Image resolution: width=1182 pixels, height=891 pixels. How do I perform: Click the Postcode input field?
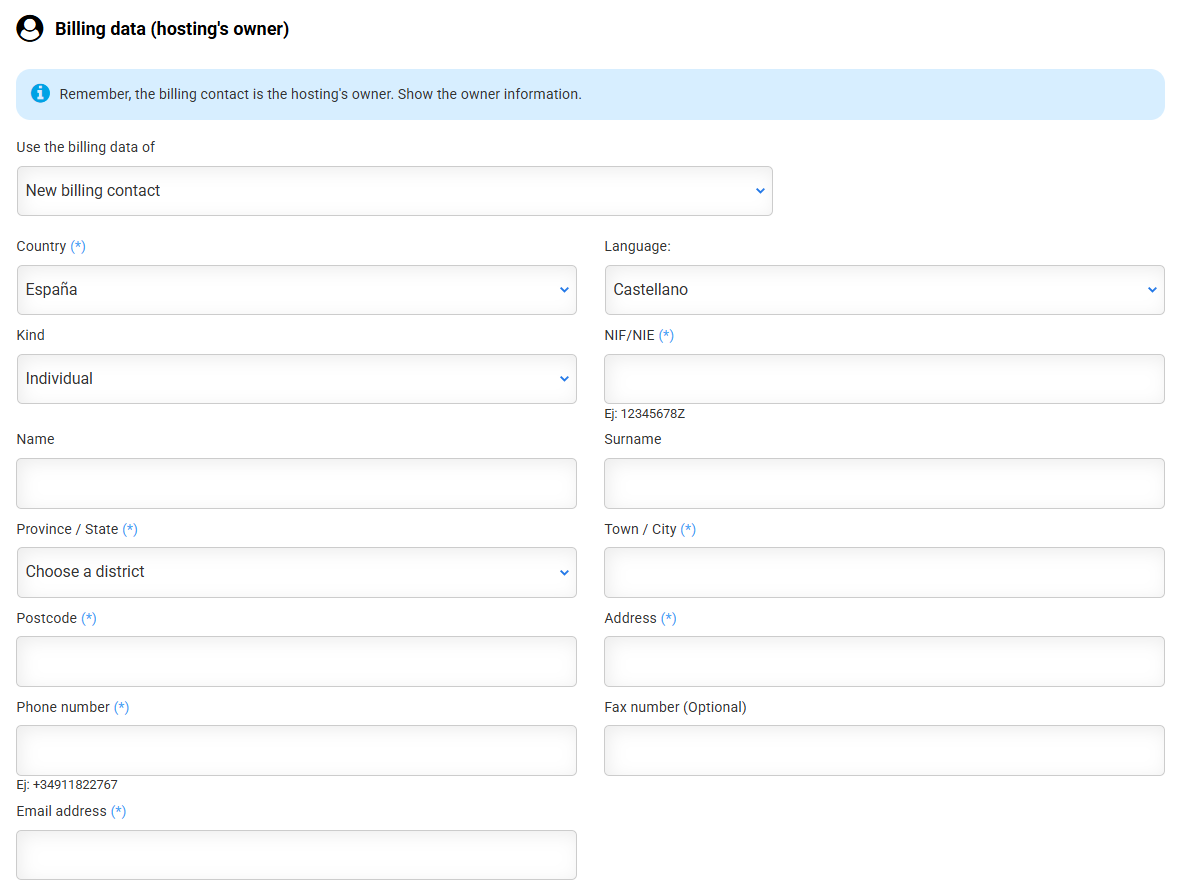[296, 661]
